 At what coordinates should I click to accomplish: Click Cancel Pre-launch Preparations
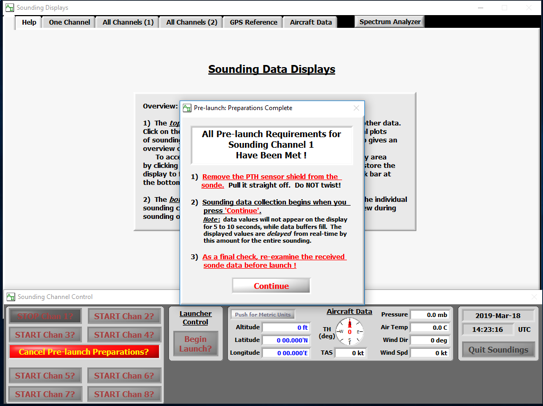point(84,352)
